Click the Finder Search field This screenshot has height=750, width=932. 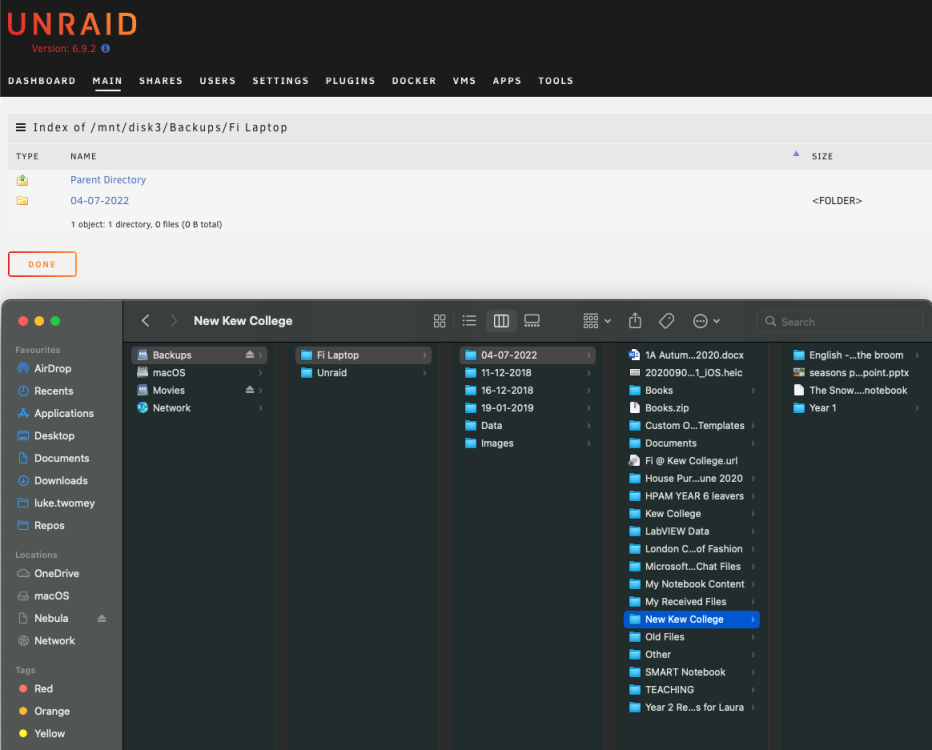click(839, 322)
